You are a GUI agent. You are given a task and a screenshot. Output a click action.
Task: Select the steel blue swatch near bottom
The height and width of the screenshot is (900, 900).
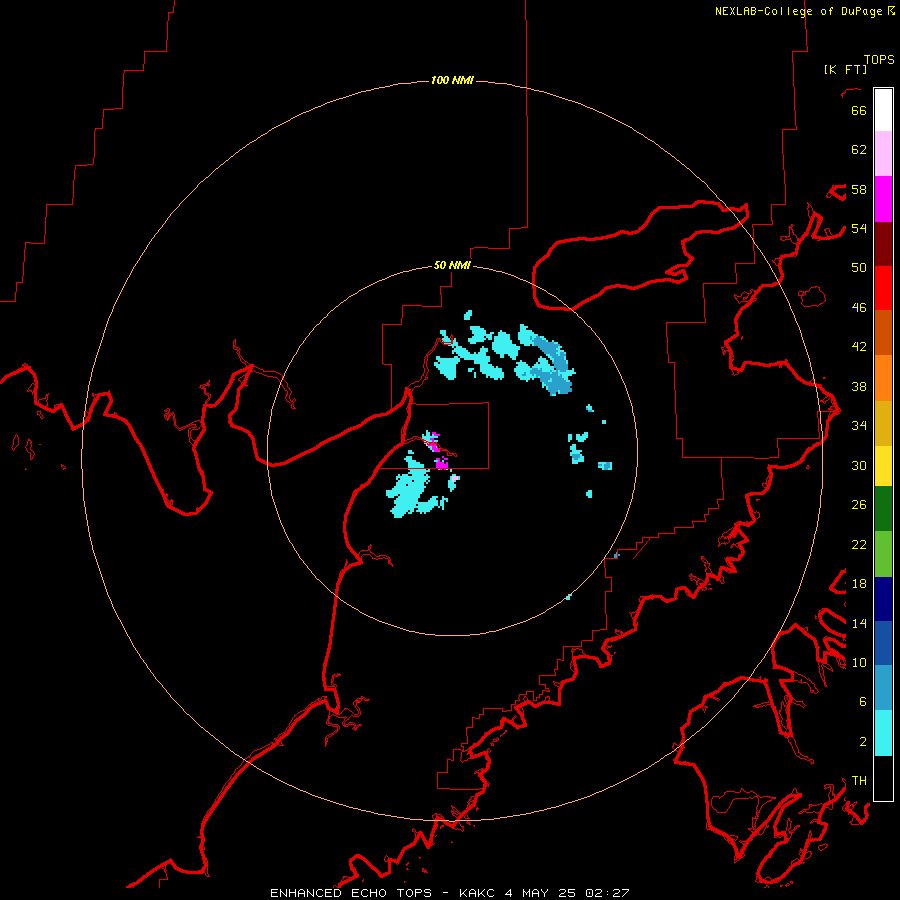(x=883, y=688)
